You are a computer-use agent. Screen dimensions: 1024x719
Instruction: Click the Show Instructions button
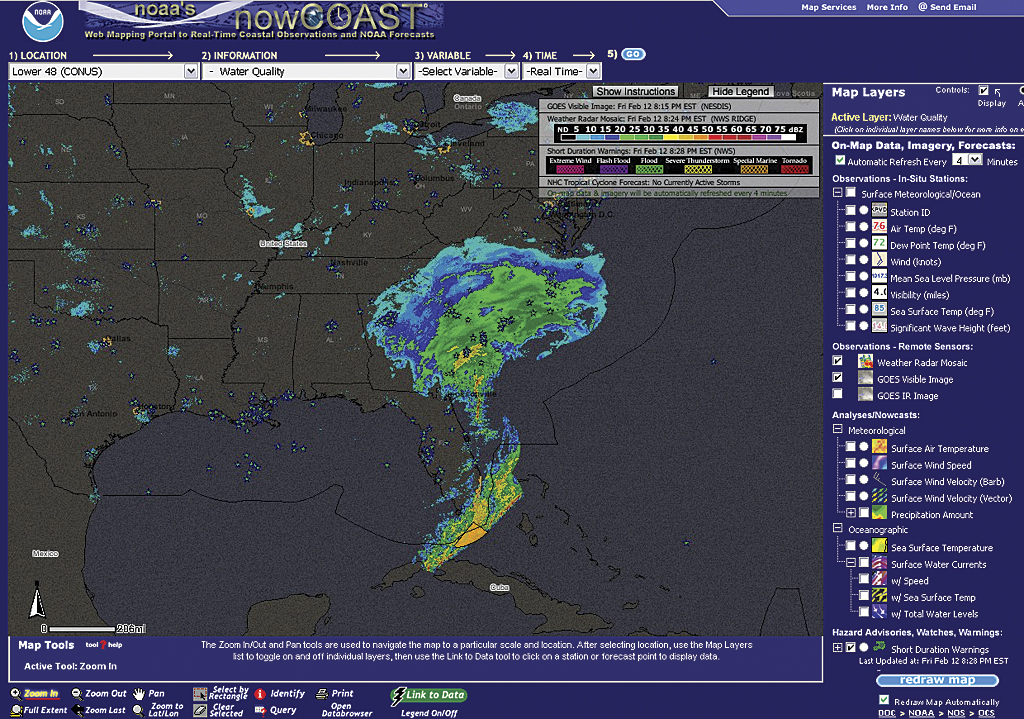[635, 91]
